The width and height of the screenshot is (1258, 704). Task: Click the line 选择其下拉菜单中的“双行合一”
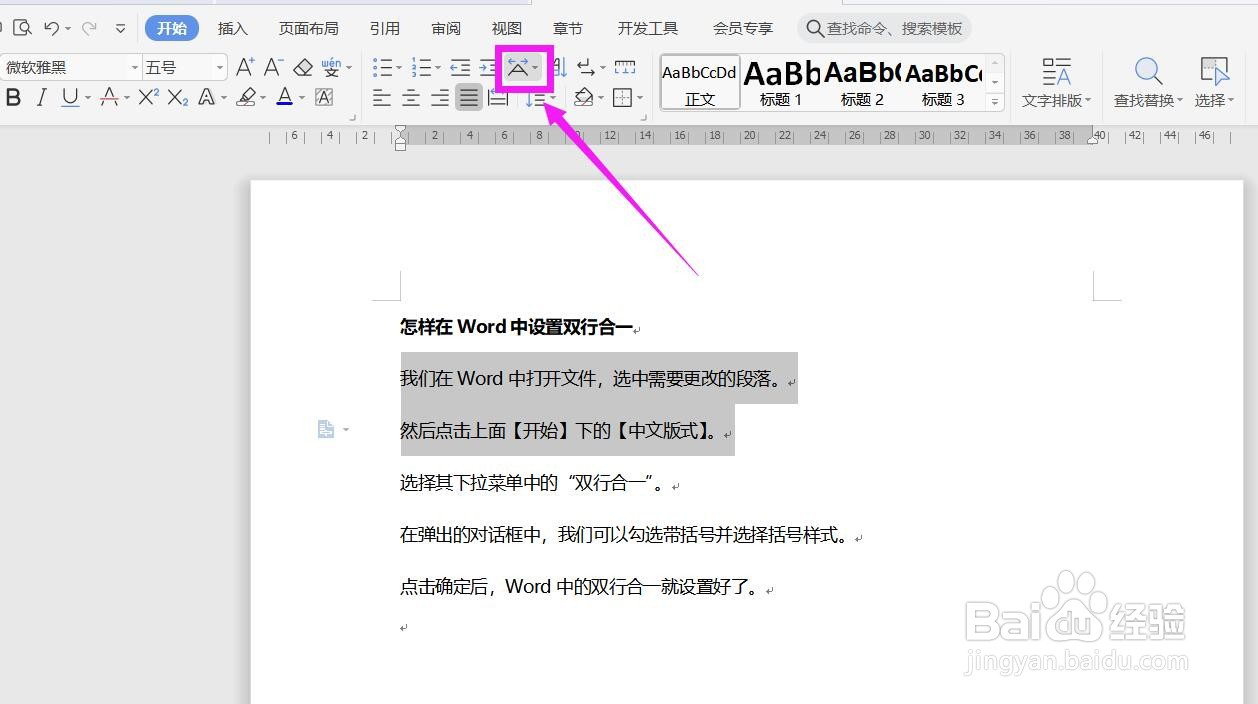coord(533,483)
